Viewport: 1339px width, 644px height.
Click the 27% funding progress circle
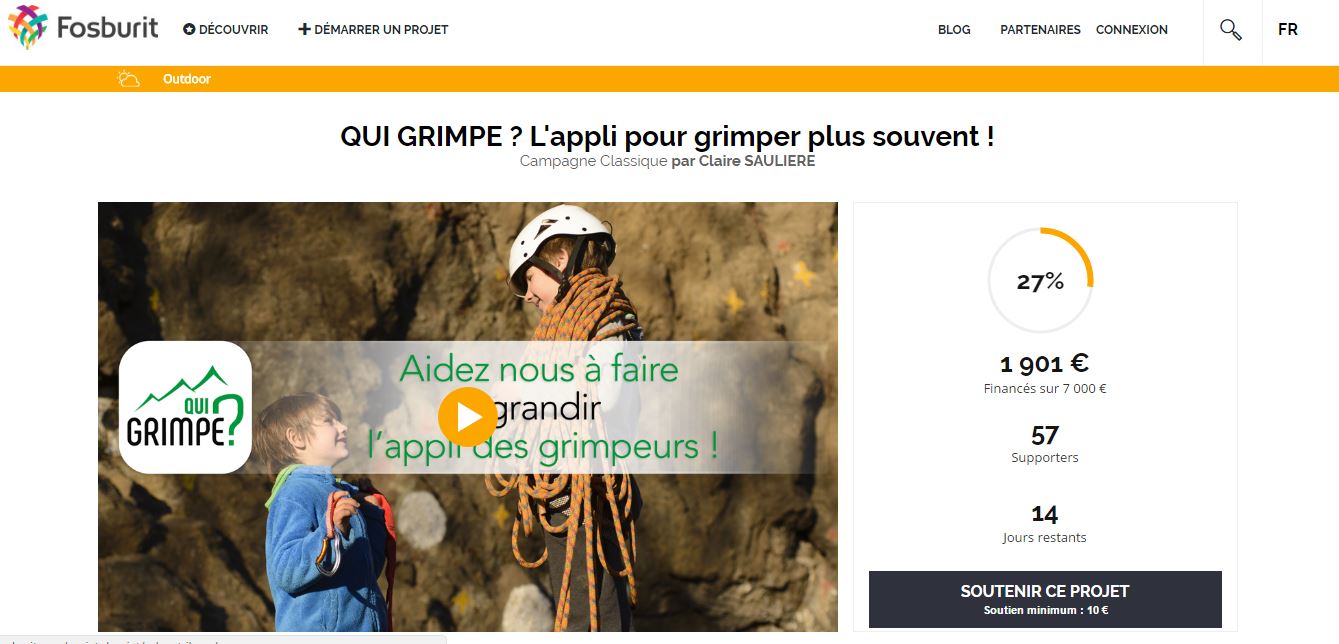1040,281
